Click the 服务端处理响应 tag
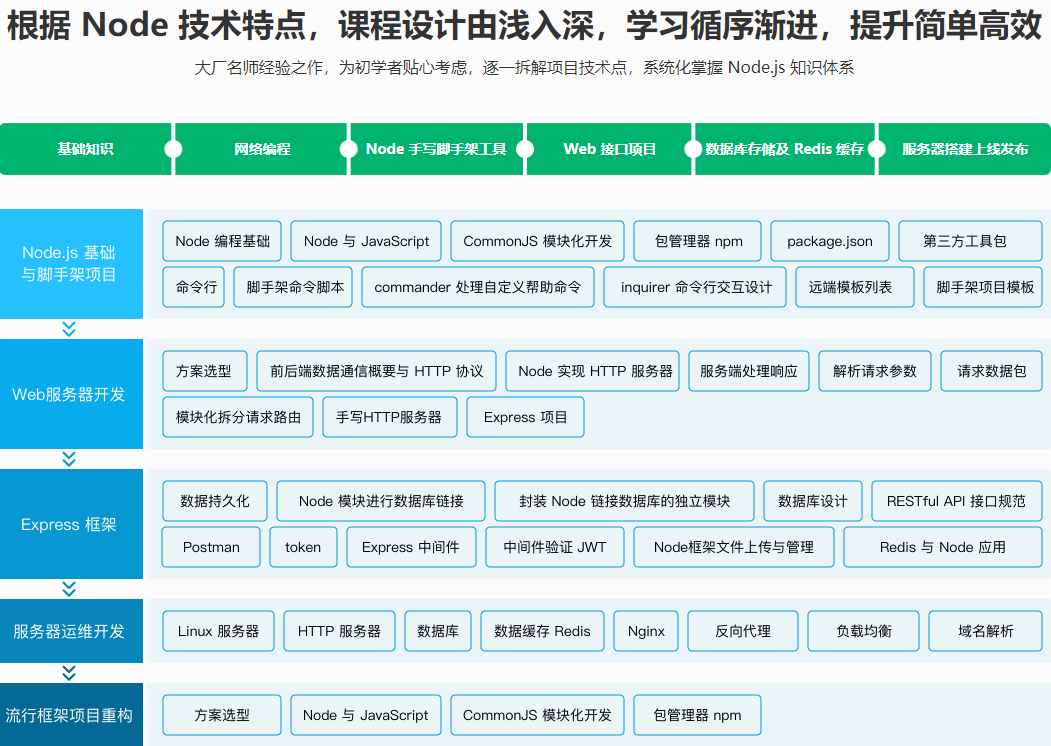 point(749,371)
